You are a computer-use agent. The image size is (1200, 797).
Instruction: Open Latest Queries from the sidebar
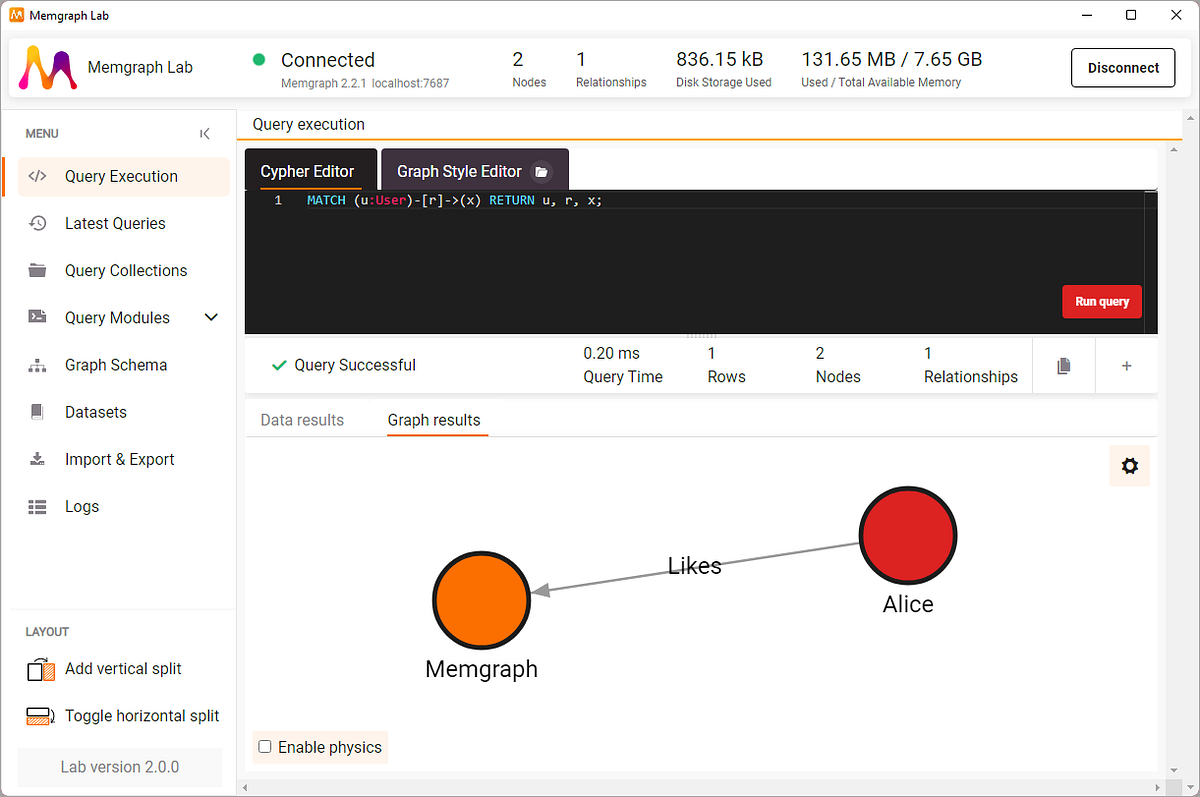pos(114,223)
